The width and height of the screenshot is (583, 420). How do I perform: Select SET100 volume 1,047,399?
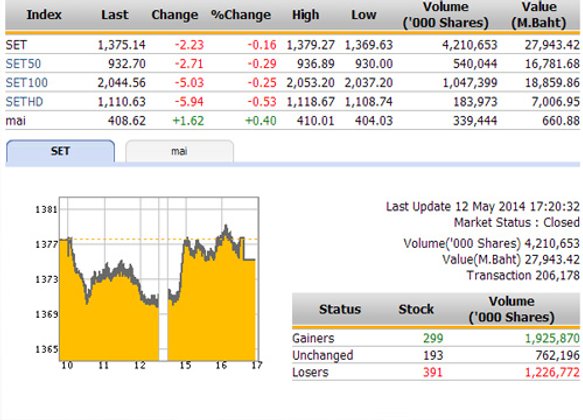(470, 83)
